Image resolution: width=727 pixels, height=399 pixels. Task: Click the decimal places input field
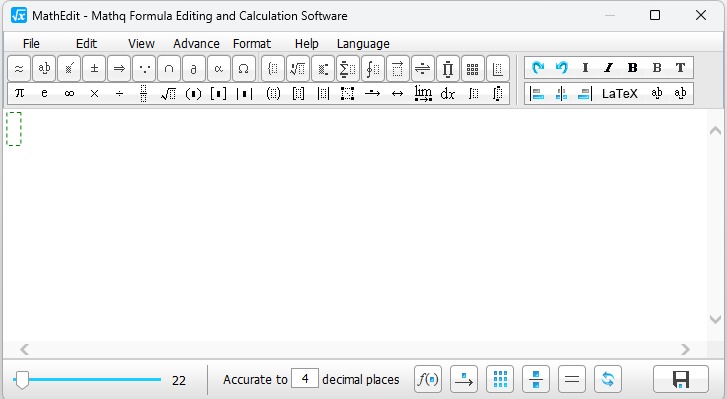[x=305, y=379]
